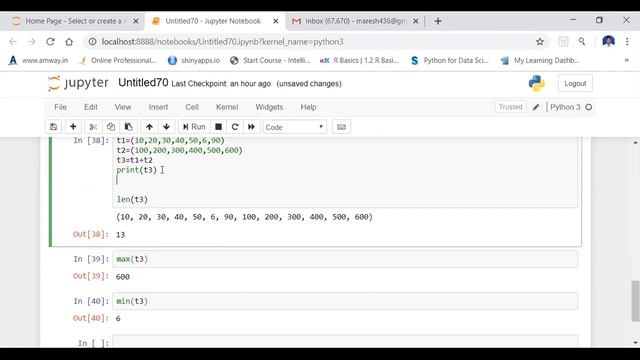Click the Logout button

coord(575,83)
